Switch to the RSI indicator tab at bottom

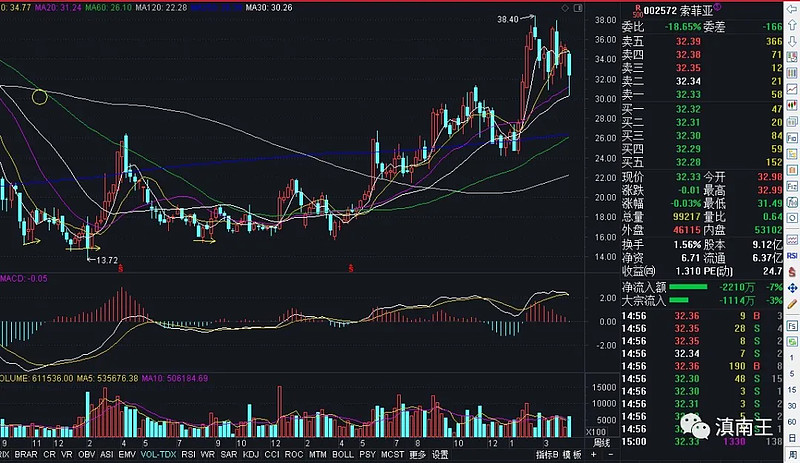188,454
